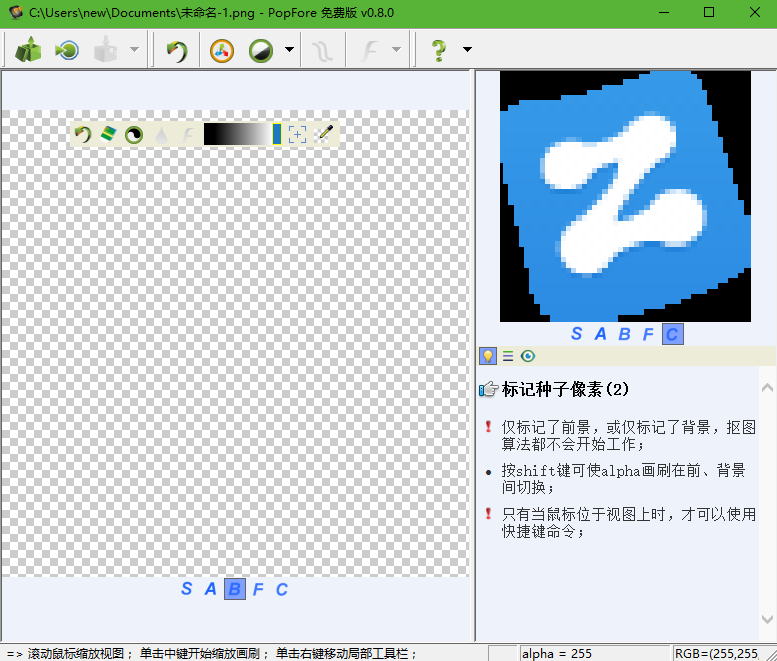Click the pointing hand icon beside 标记种子像素
Image resolution: width=777 pixels, height=661 pixels.
click(x=489, y=389)
